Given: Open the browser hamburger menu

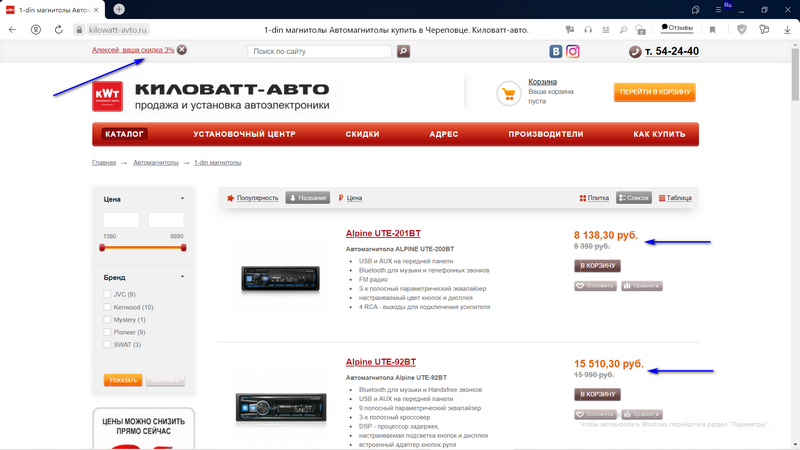Looking at the screenshot, I should click(x=718, y=10).
